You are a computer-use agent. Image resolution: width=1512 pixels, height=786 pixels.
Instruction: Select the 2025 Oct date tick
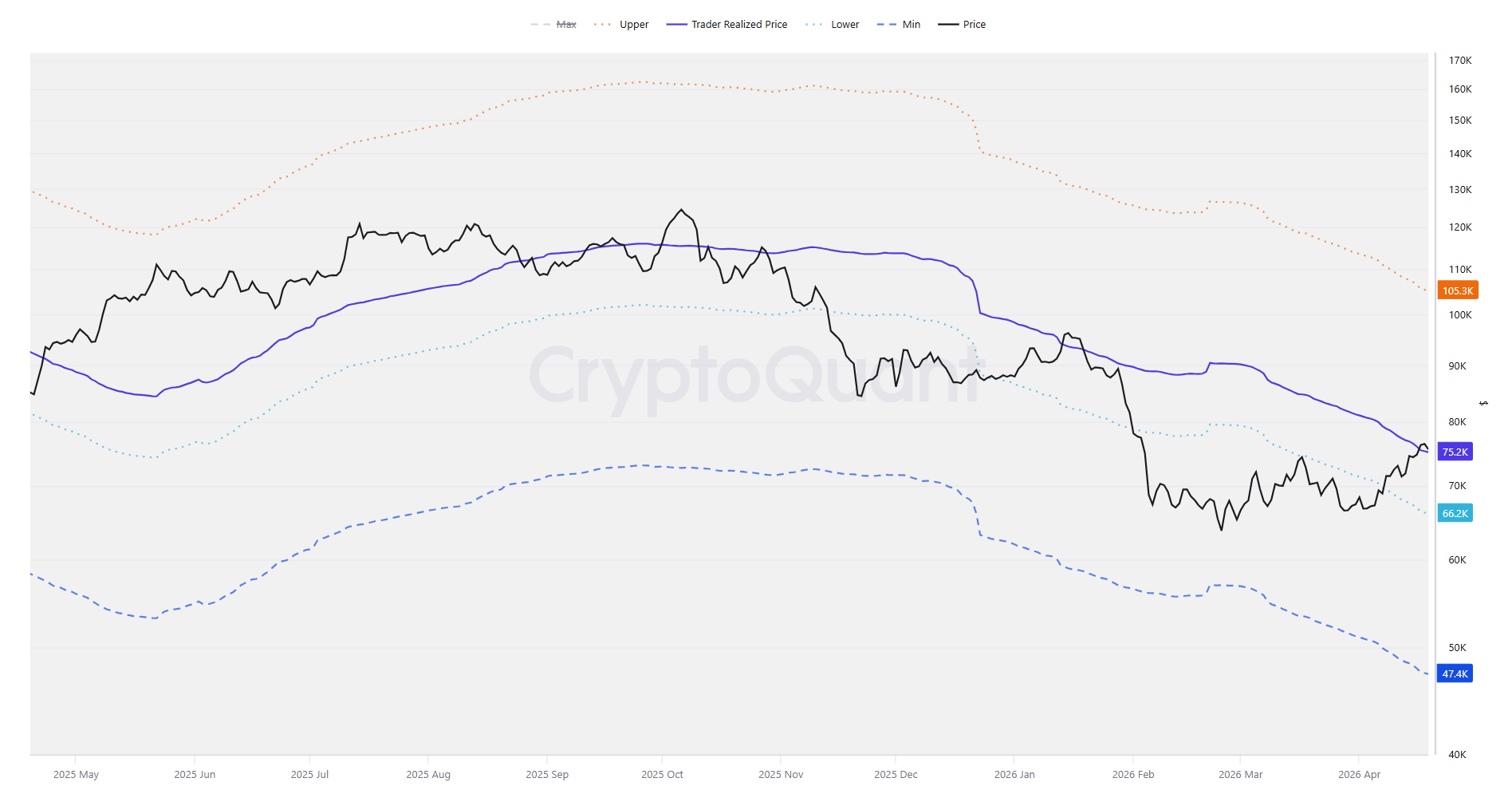662,774
